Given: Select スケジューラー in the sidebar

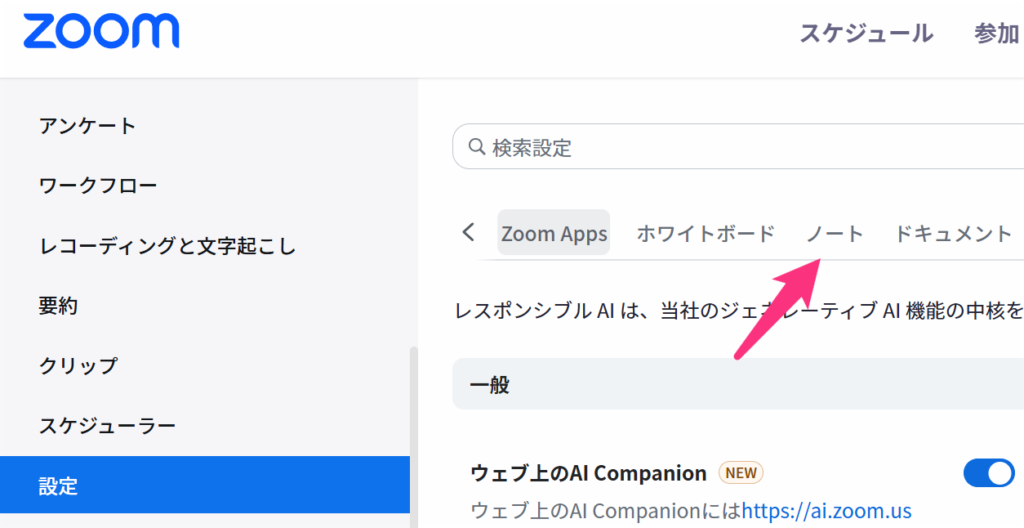Looking at the screenshot, I should pos(107,426).
